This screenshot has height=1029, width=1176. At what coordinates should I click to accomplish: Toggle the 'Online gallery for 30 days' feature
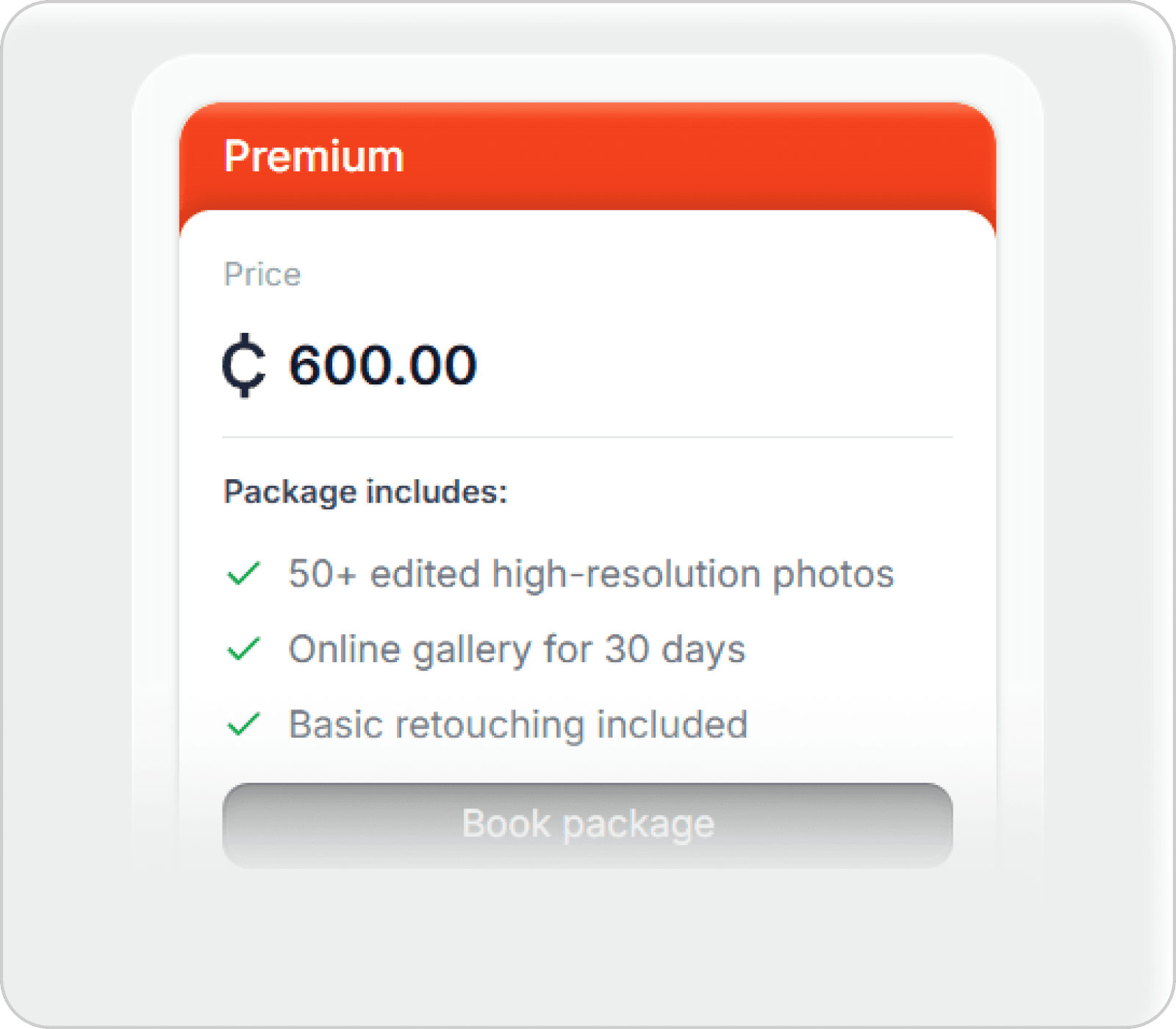tap(517, 650)
